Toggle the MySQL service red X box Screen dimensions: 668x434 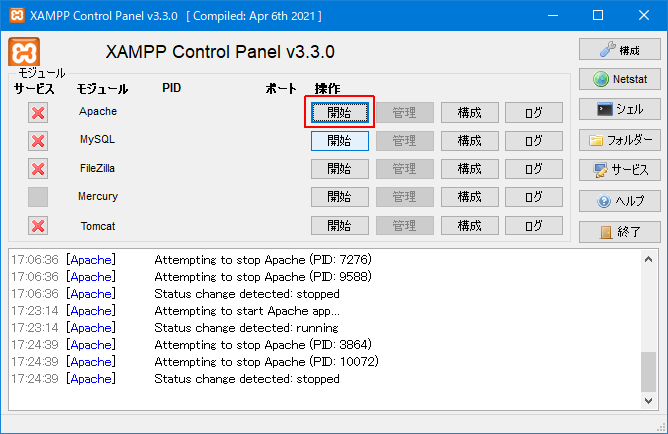(38, 141)
